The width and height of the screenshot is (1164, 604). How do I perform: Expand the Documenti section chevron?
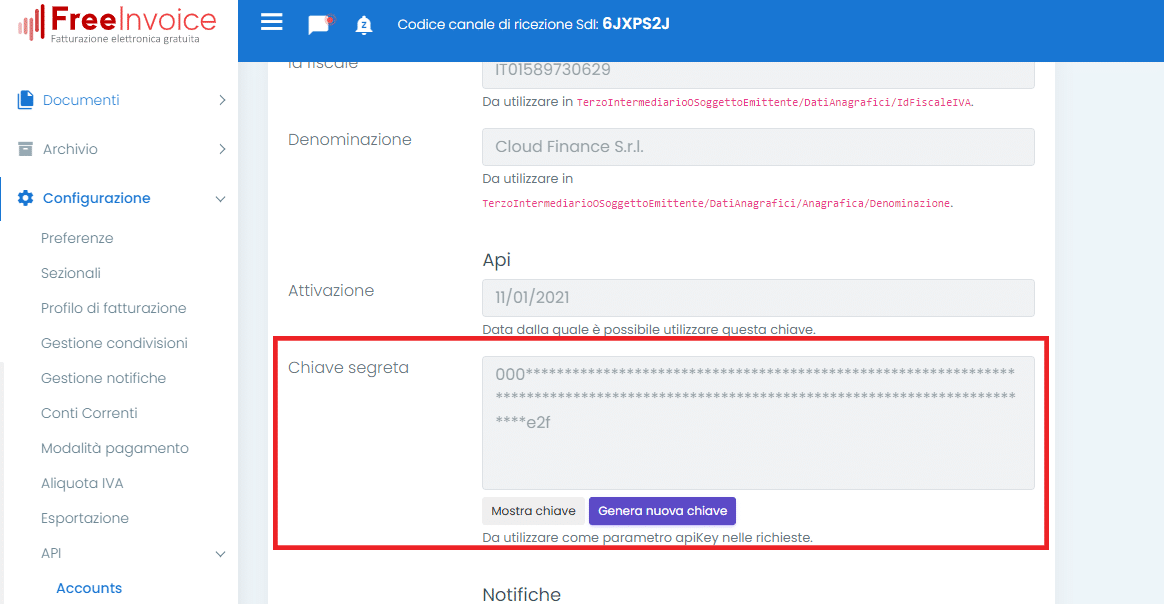coord(220,99)
